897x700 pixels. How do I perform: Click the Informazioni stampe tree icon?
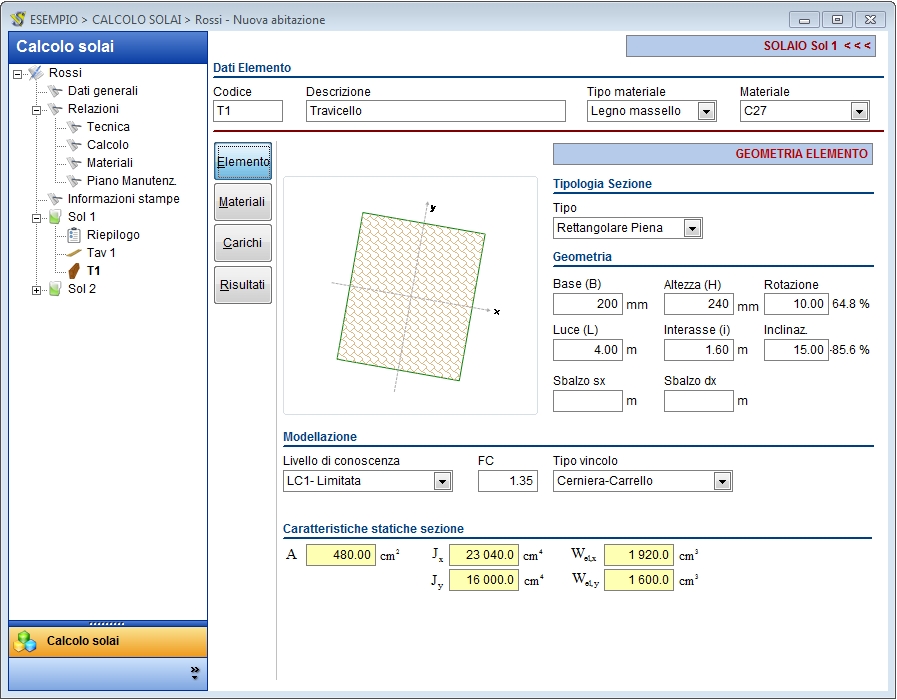tap(55, 199)
